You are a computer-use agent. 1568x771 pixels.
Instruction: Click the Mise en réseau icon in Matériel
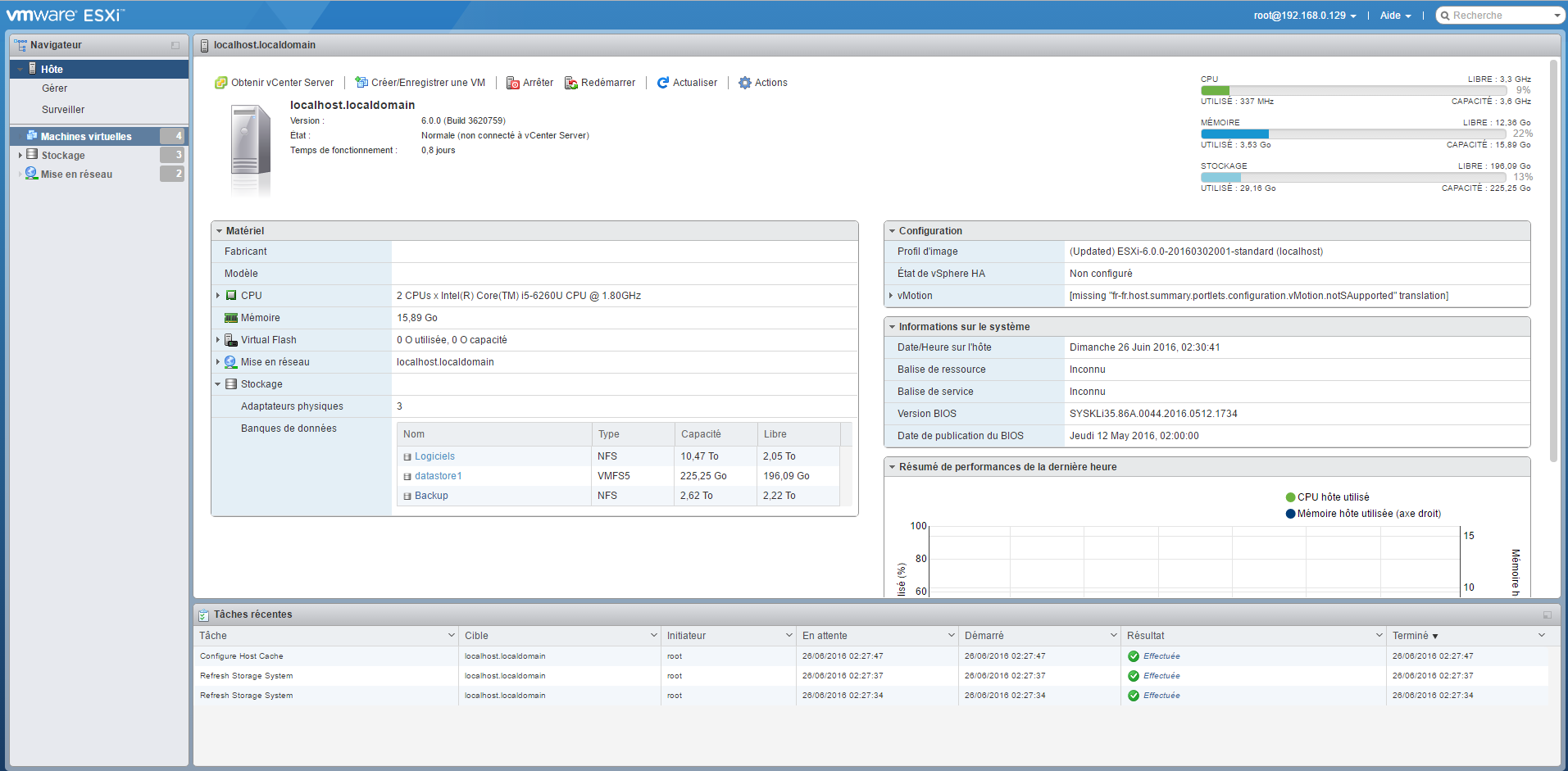[x=231, y=362]
